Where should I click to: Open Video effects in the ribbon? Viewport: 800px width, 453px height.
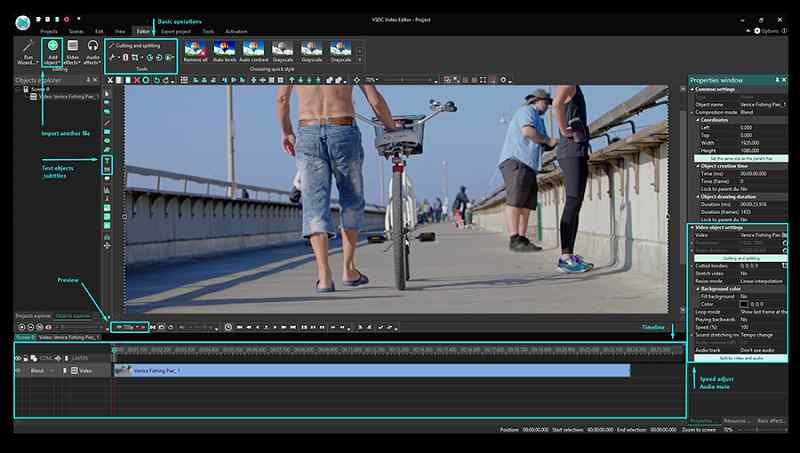73,50
